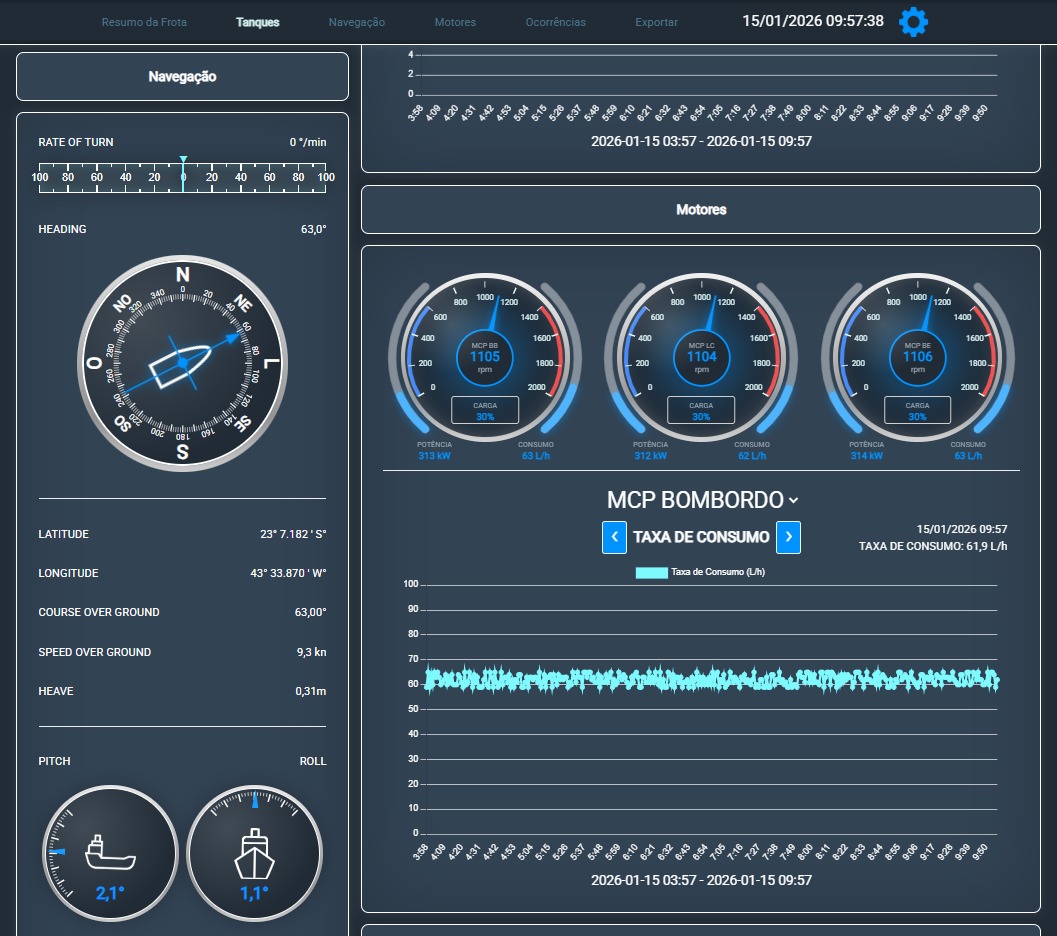Click the MCP LC rpm gauge

(x=701, y=356)
